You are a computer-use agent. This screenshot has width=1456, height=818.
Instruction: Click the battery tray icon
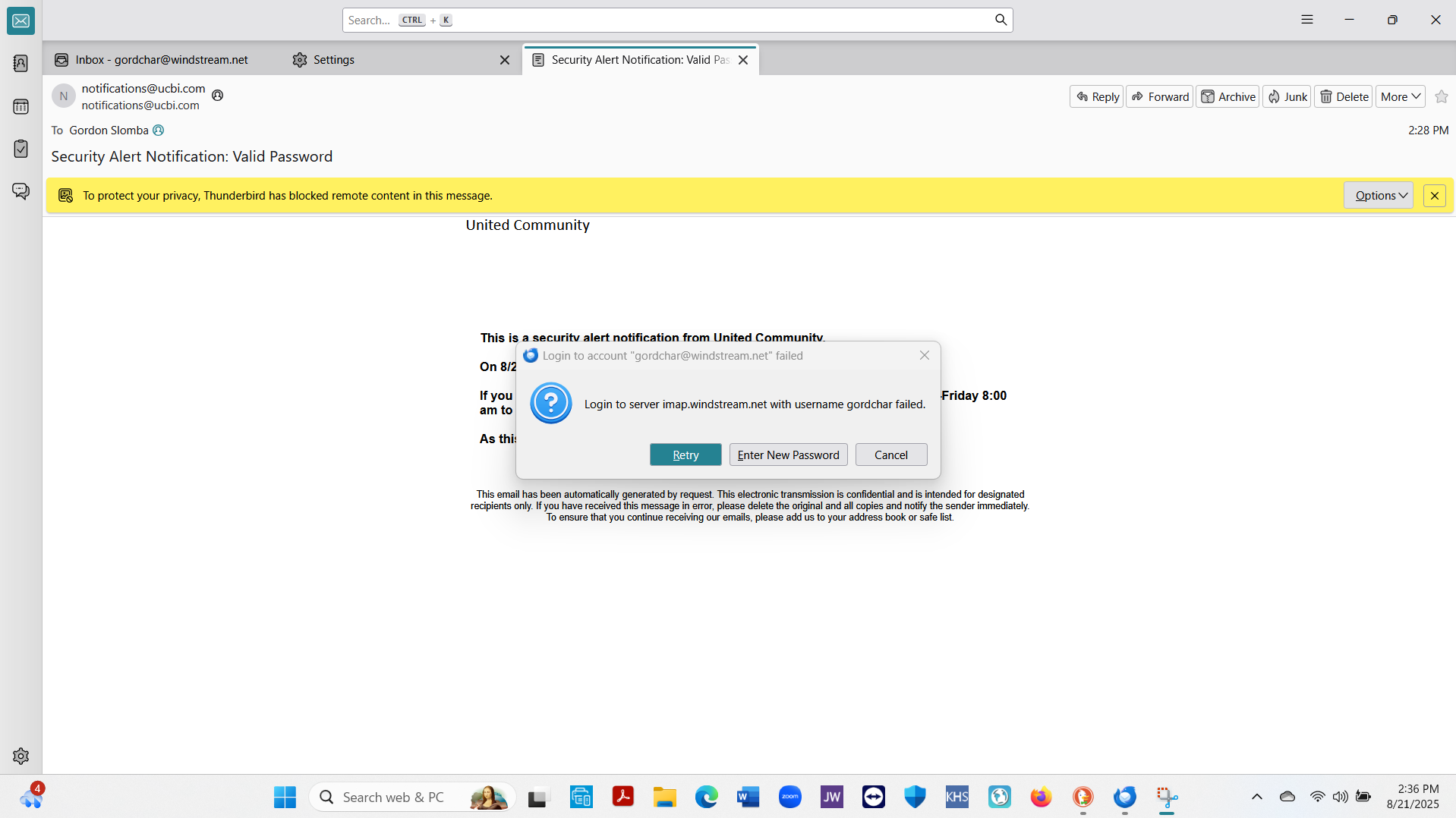(x=1363, y=797)
